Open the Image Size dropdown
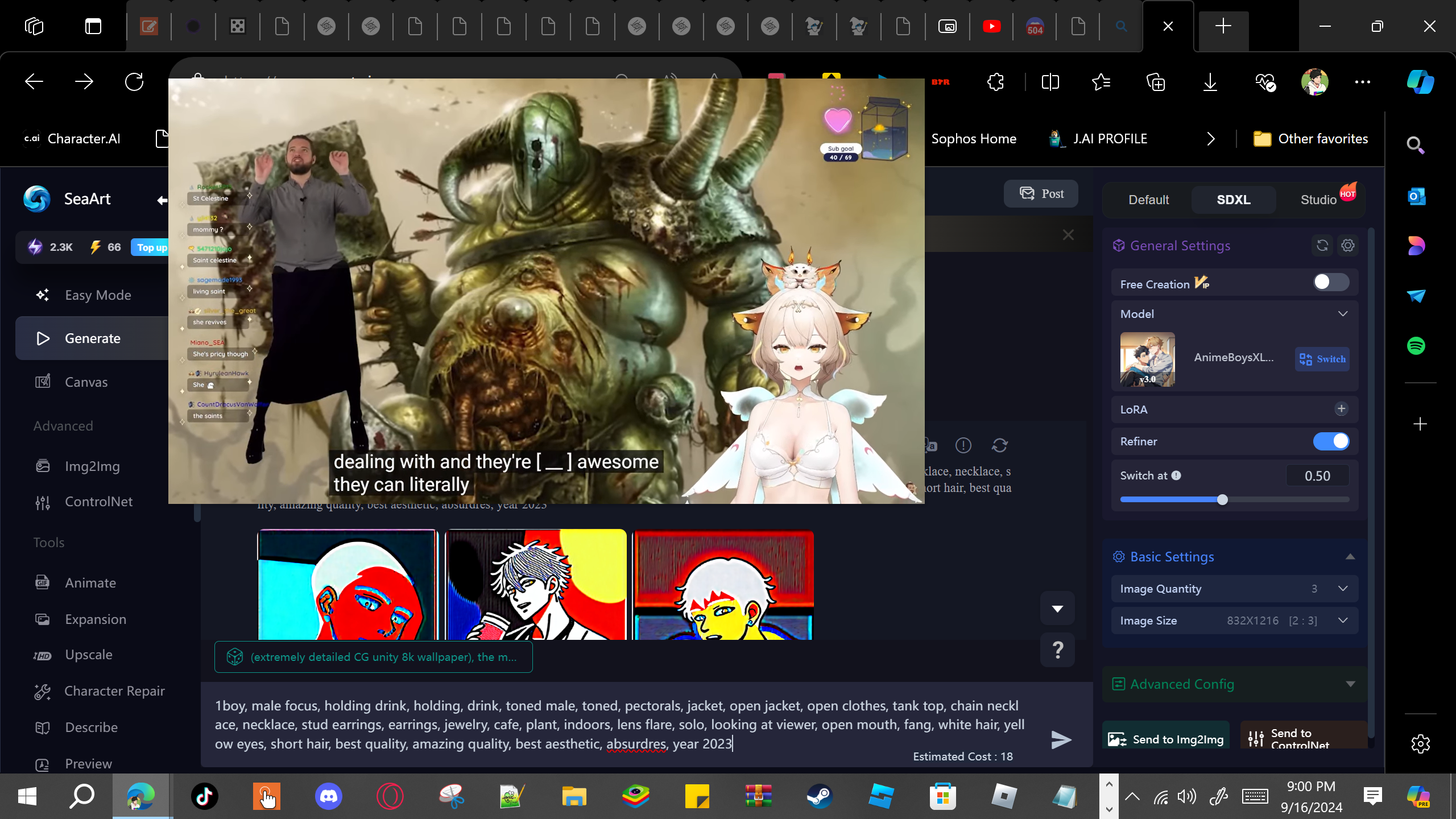The width and height of the screenshot is (1456, 819). [x=1234, y=621]
